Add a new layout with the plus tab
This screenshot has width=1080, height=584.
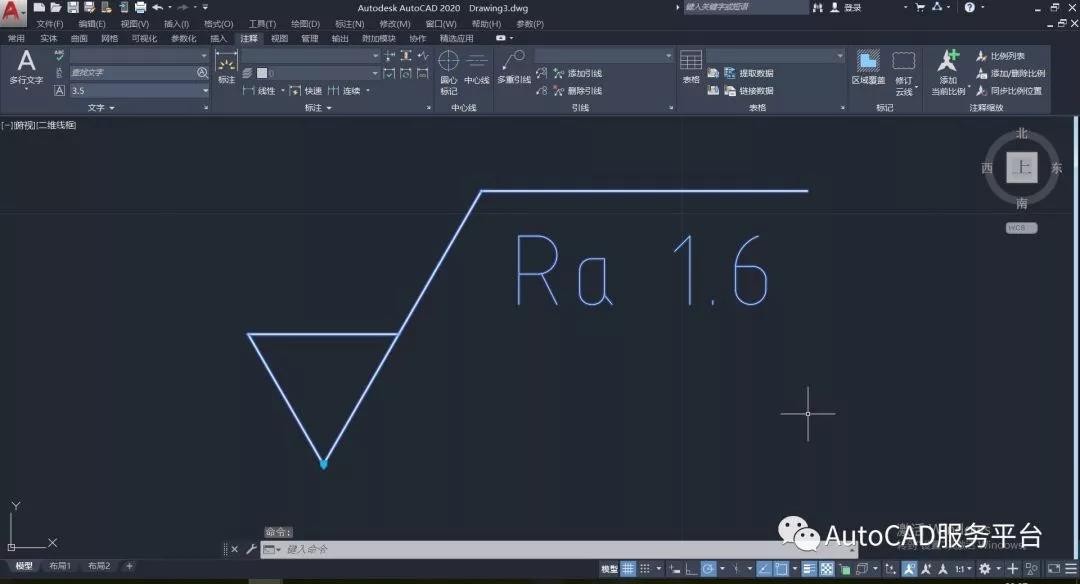click(129, 565)
